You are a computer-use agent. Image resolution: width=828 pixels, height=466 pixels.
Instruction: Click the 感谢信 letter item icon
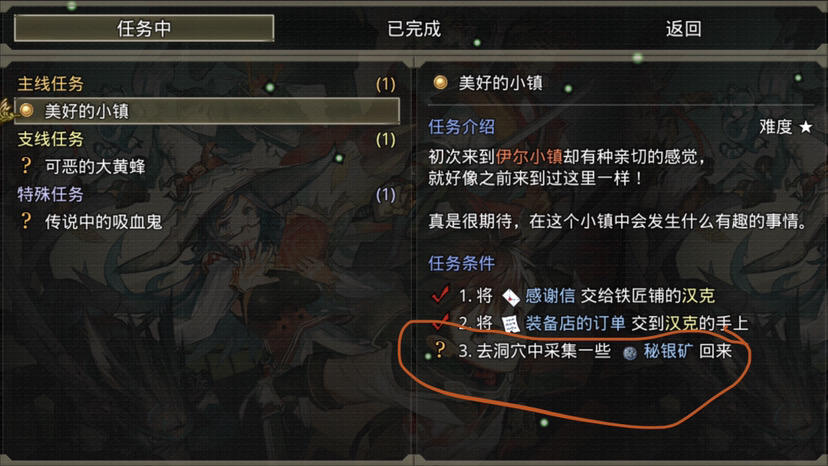coord(510,297)
